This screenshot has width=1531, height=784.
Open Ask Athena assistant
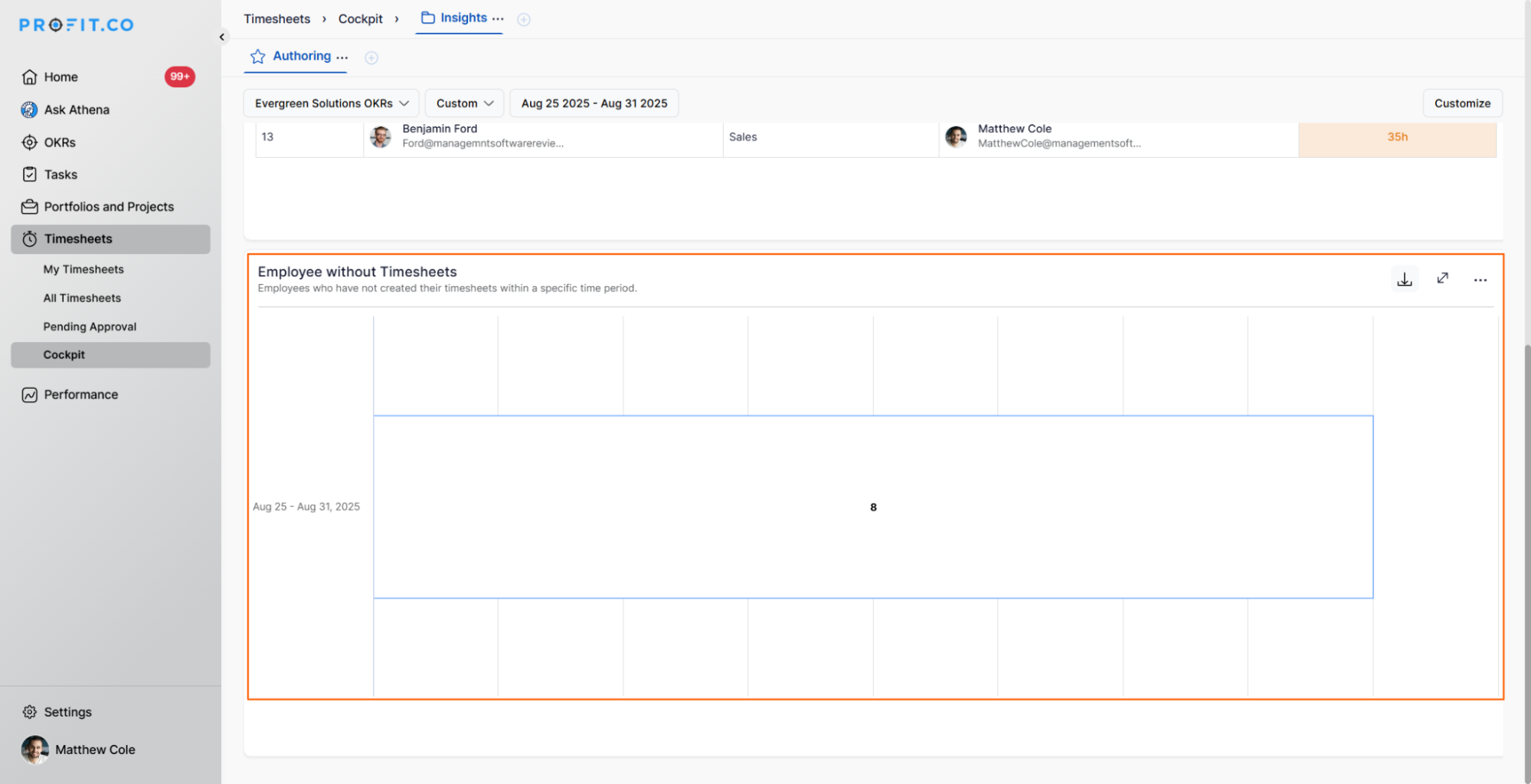(x=77, y=109)
